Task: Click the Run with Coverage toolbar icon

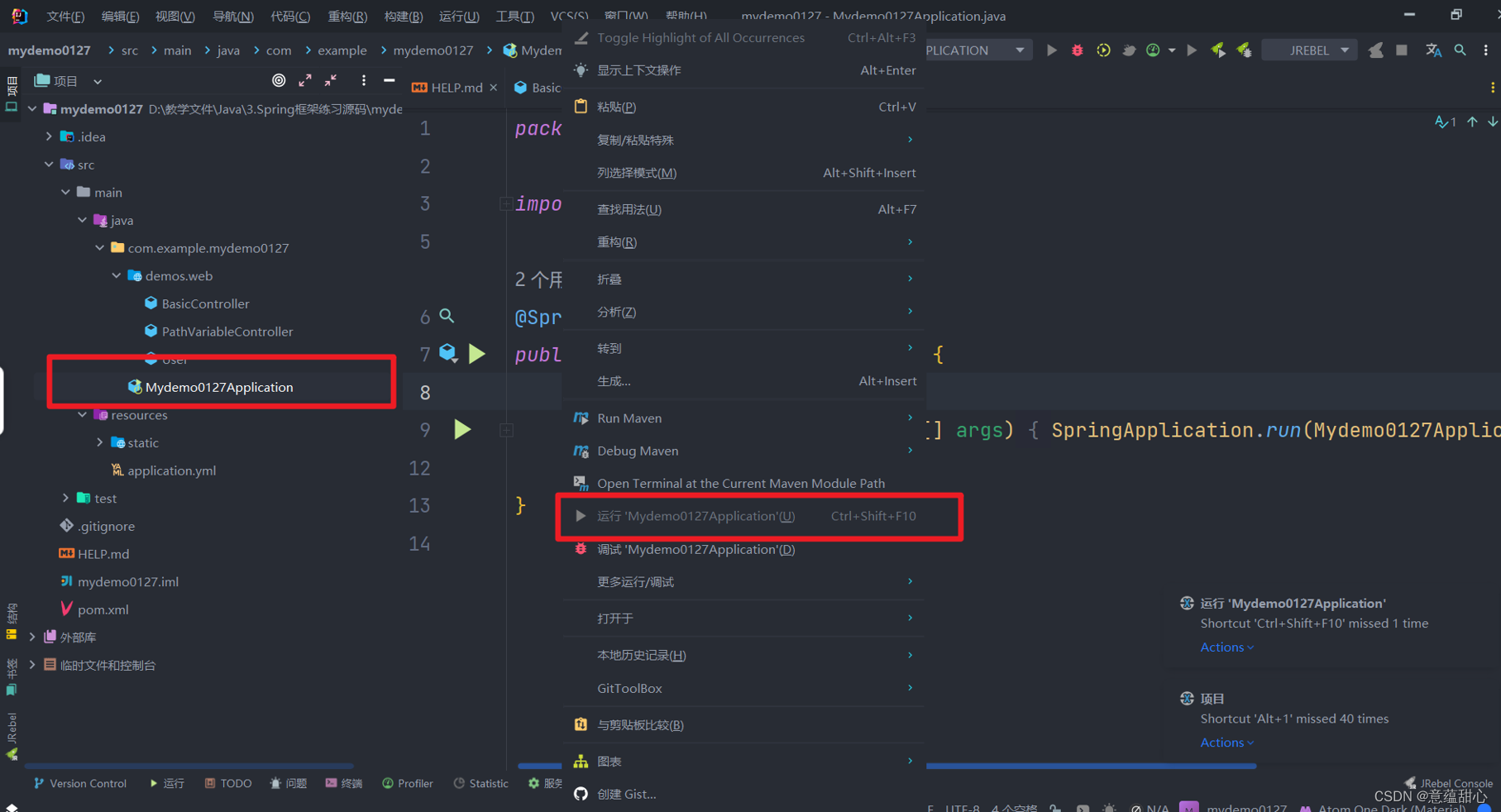Action: pyautogui.click(x=1103, y=50)
